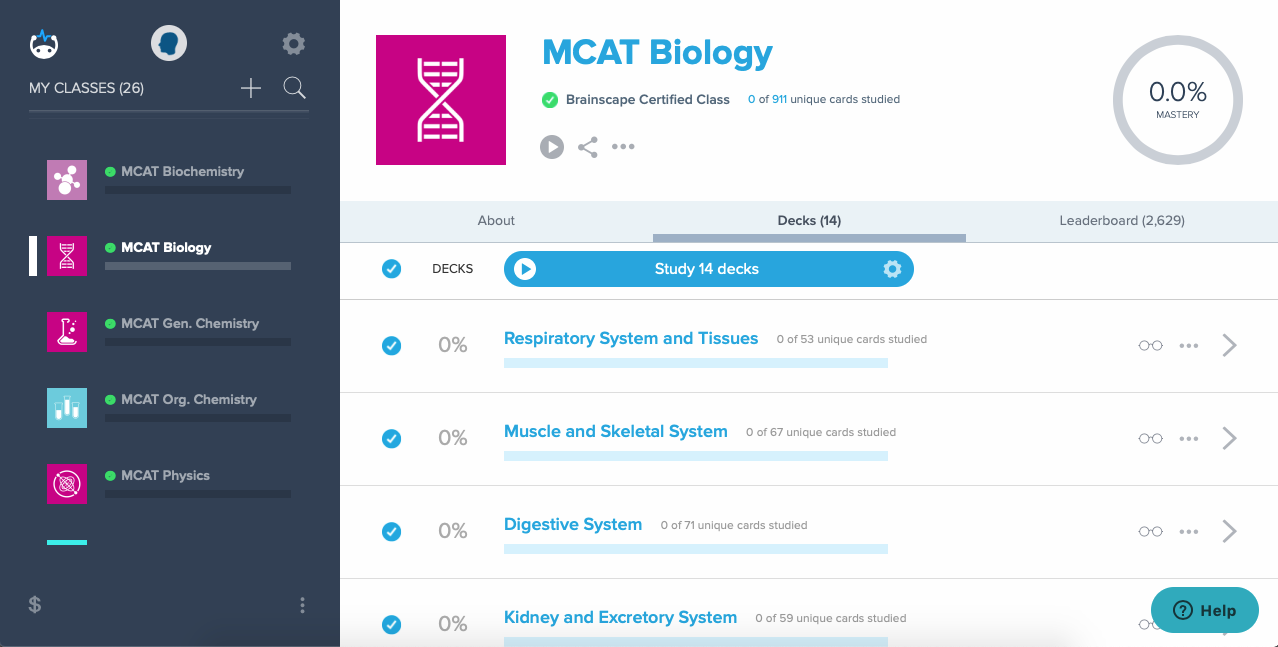Screen dimensions: 1278x647
Task: Select MCAT Gen. Chemistry class in sidebar
Action: (x=189, y=324)
